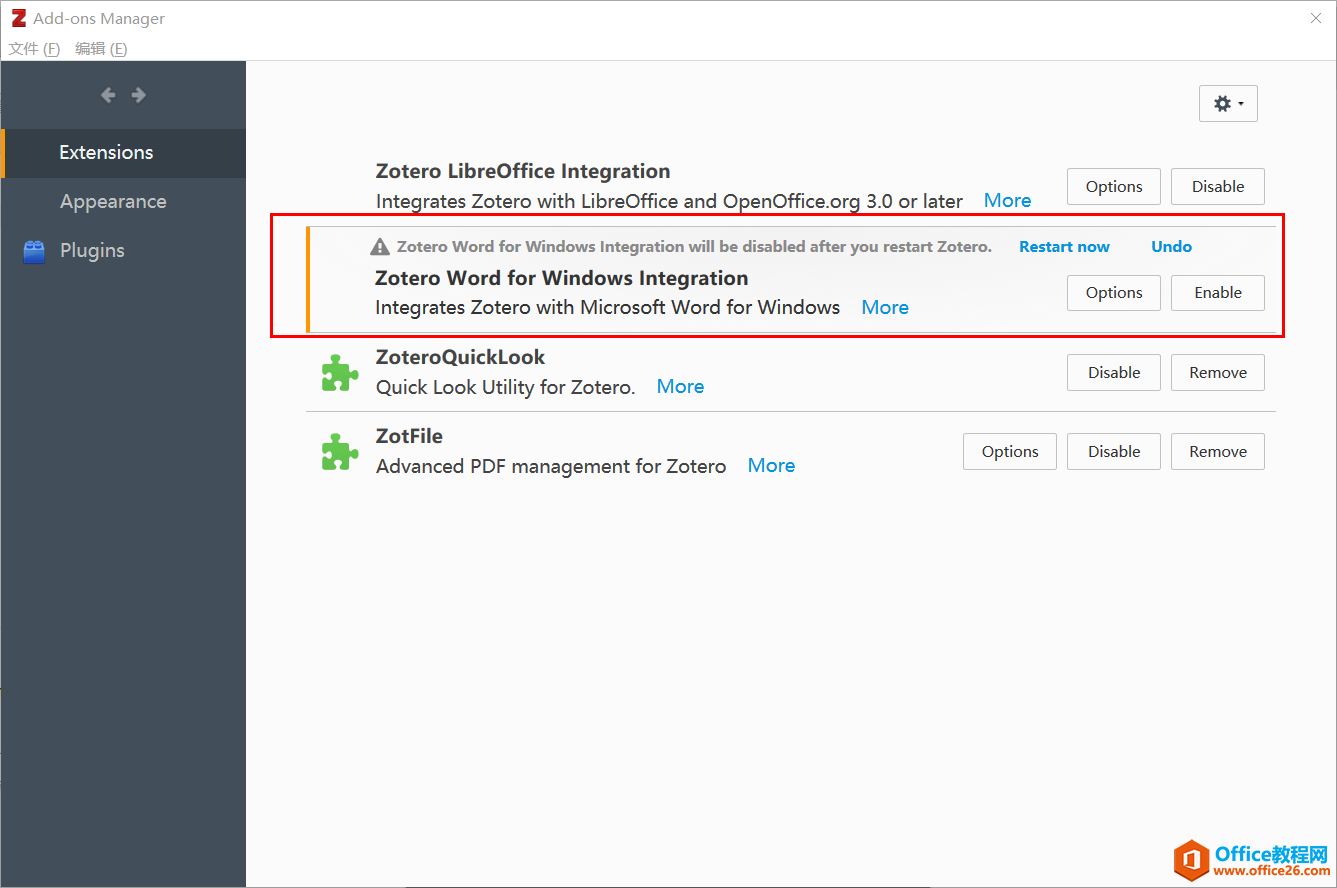Select the ZoteroQuickLook extension name
Viewport: 1337px width, 888px height.
[460, 357]
